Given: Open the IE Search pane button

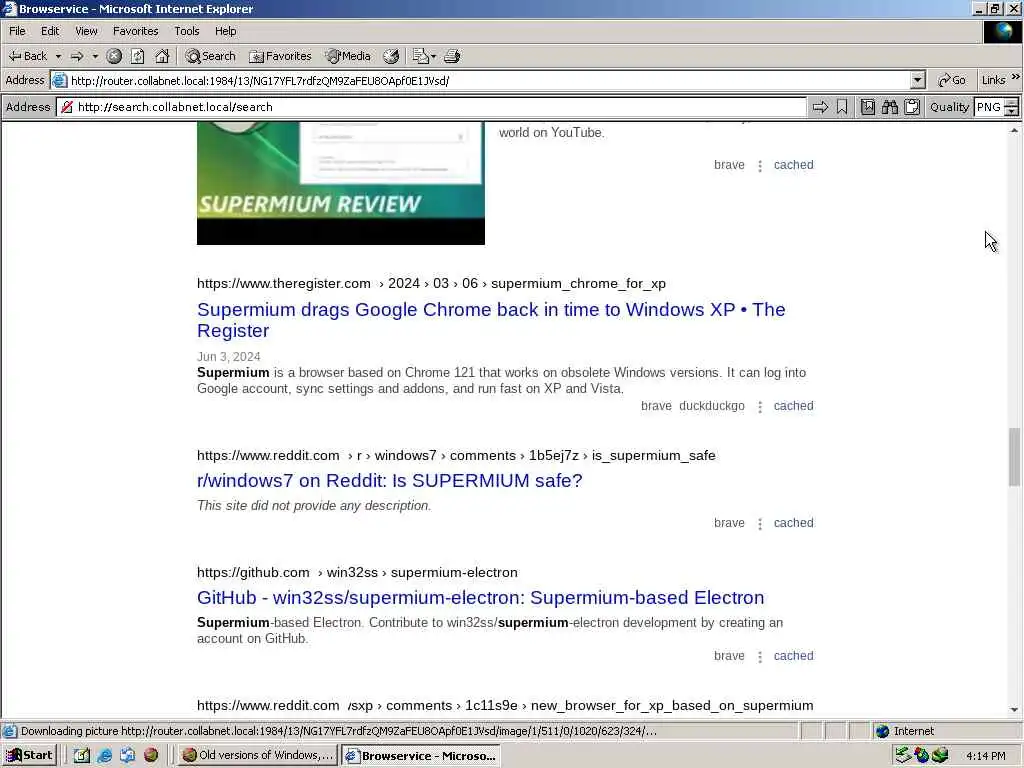Looking at the screenshot, I should (x=210, y=56).
